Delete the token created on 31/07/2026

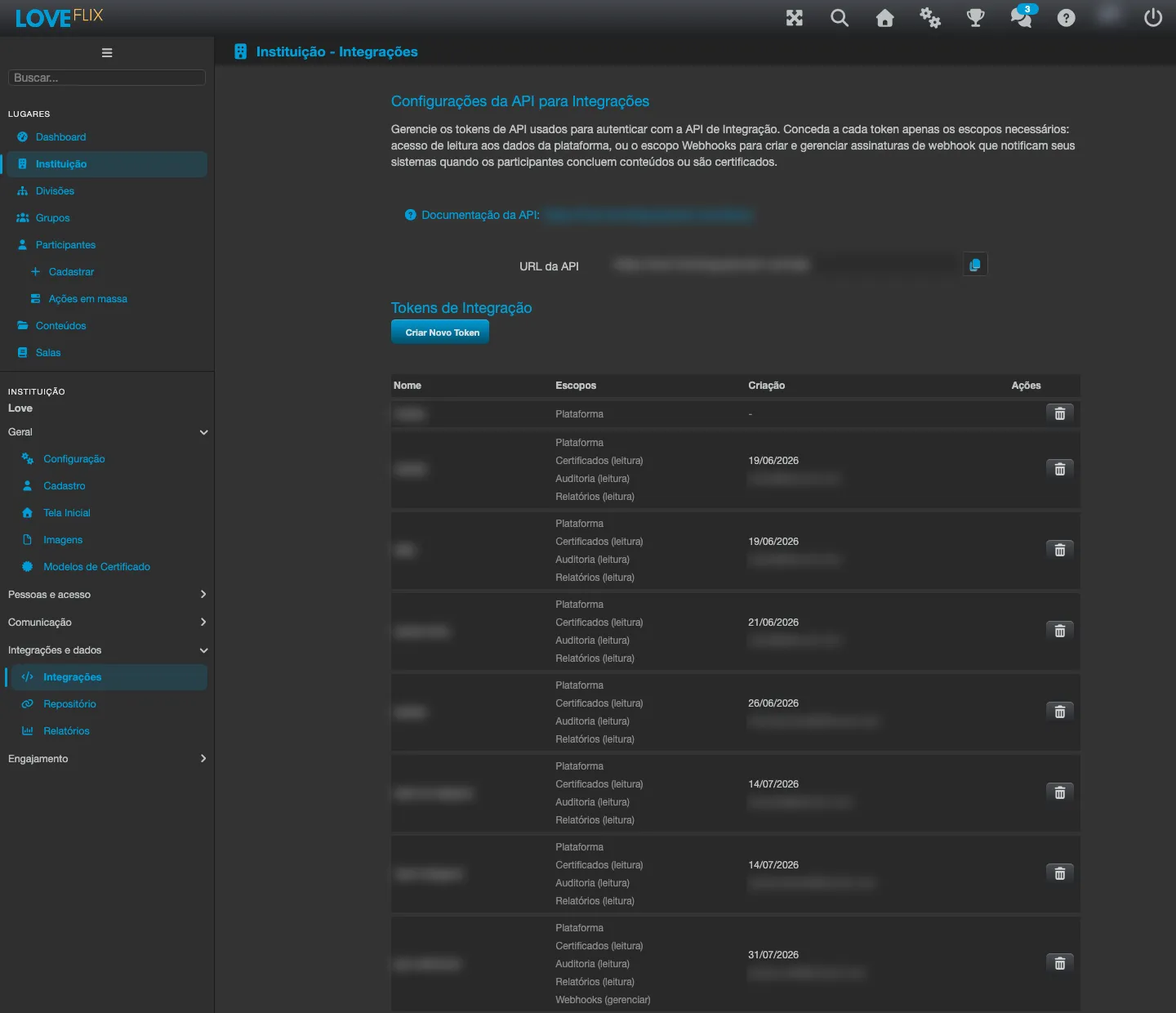click(1060, 963)
